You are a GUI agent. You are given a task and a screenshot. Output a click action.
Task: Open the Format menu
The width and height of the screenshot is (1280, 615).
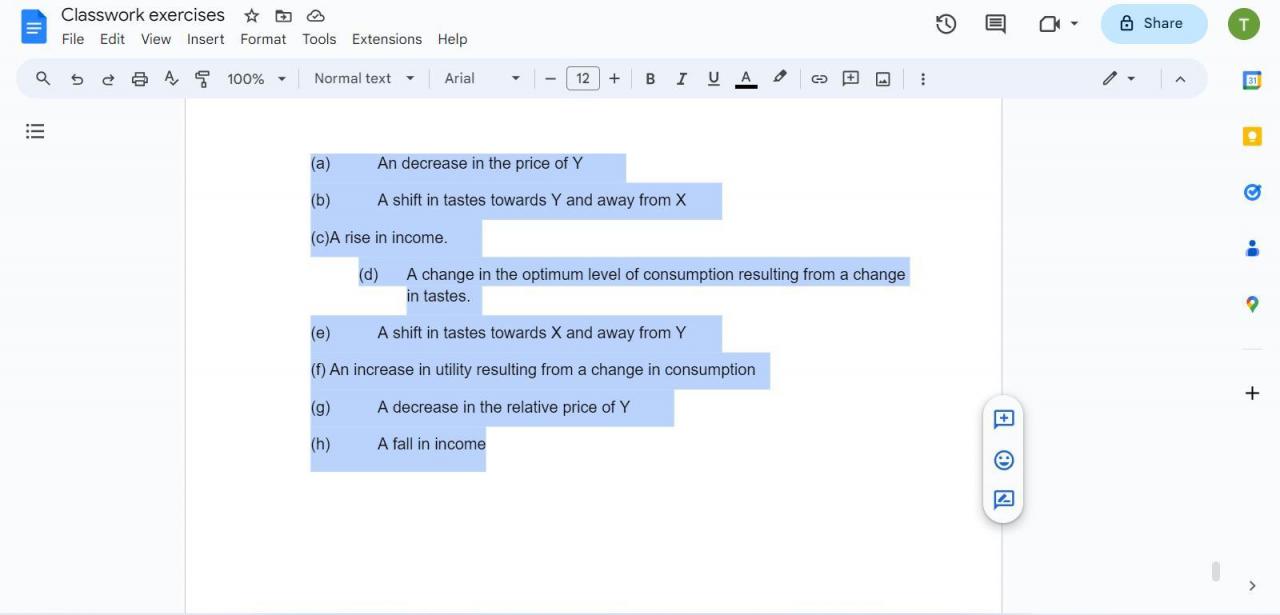click(262, 39)
